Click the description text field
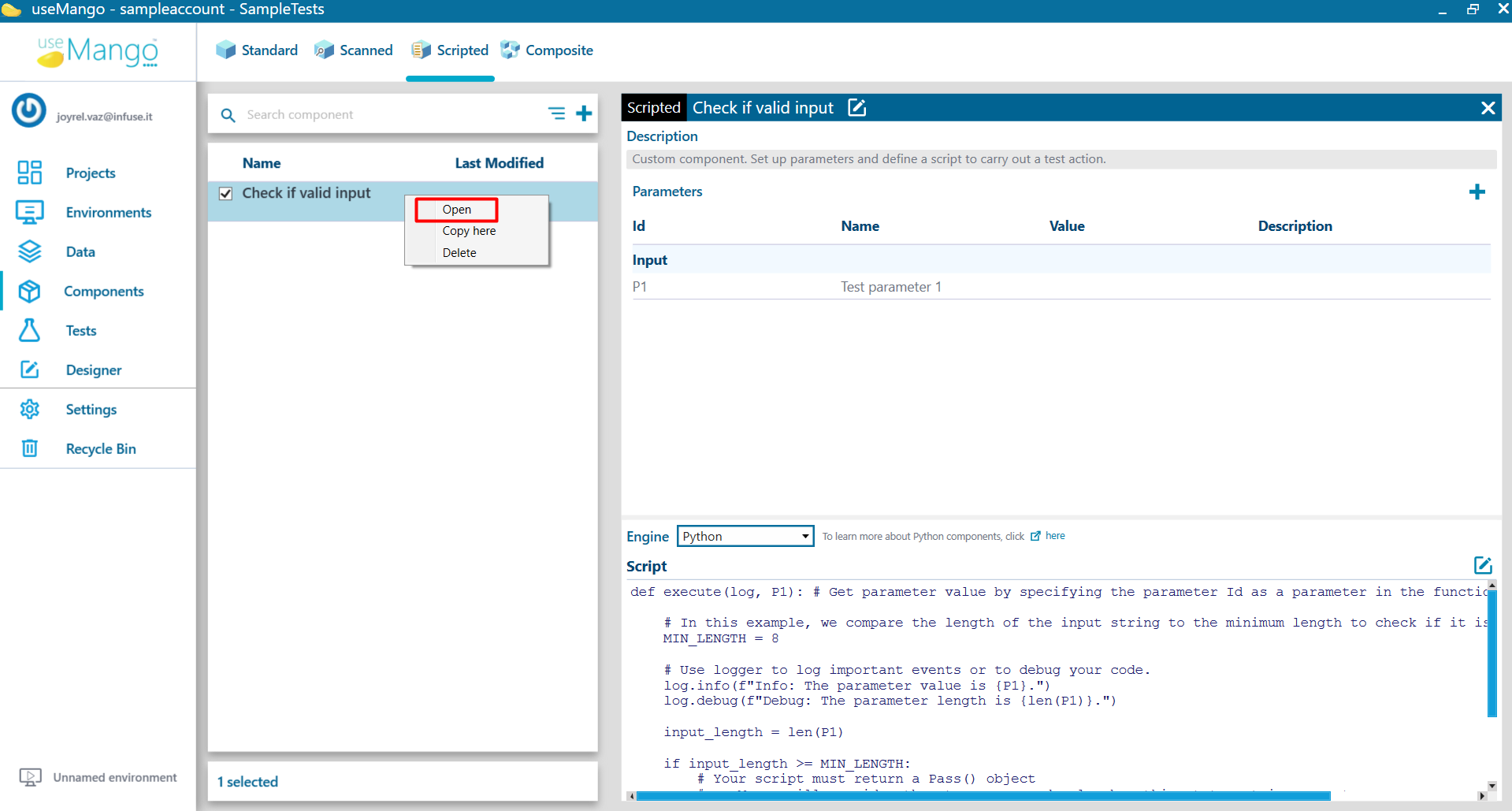 1061,159
